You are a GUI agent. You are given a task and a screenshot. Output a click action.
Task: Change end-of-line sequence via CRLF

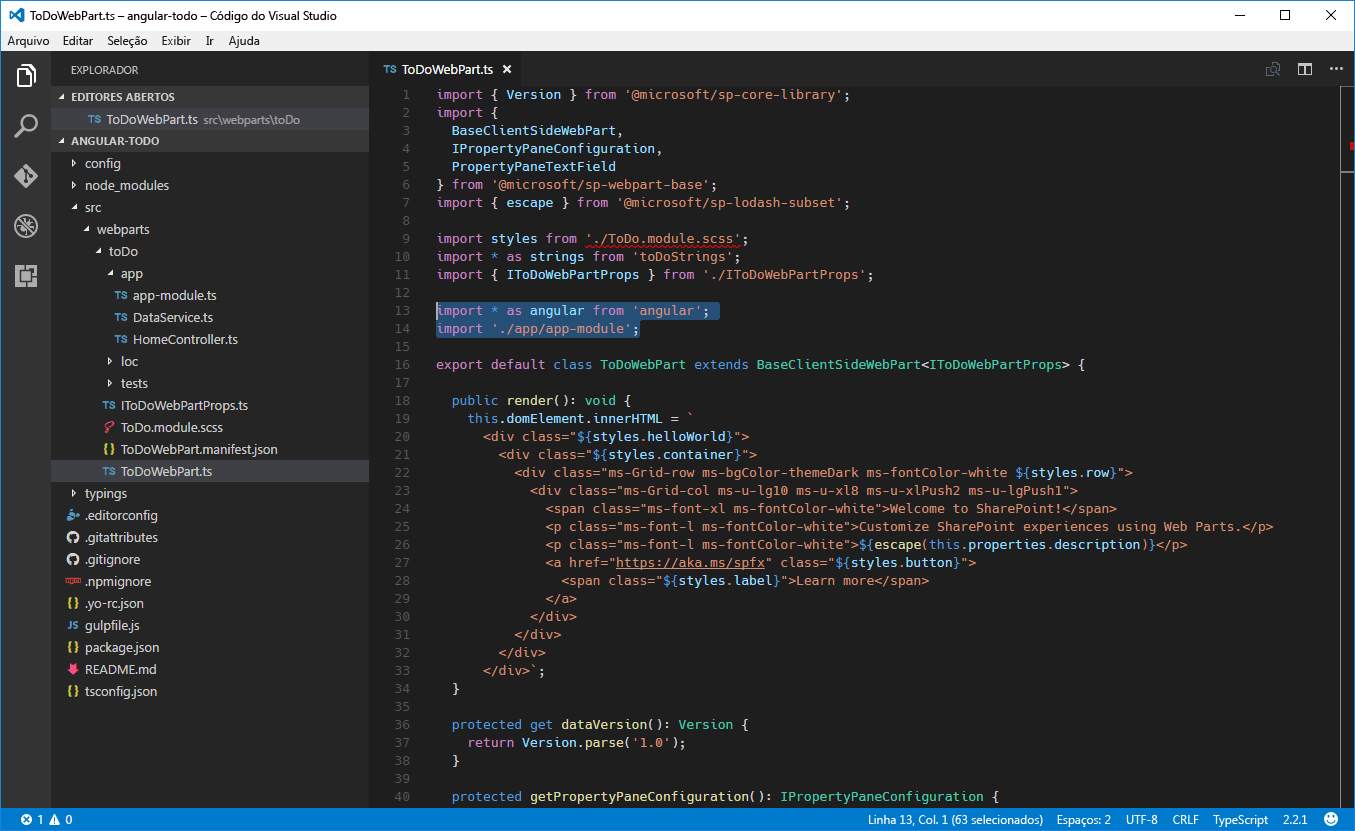(1186, 819)
